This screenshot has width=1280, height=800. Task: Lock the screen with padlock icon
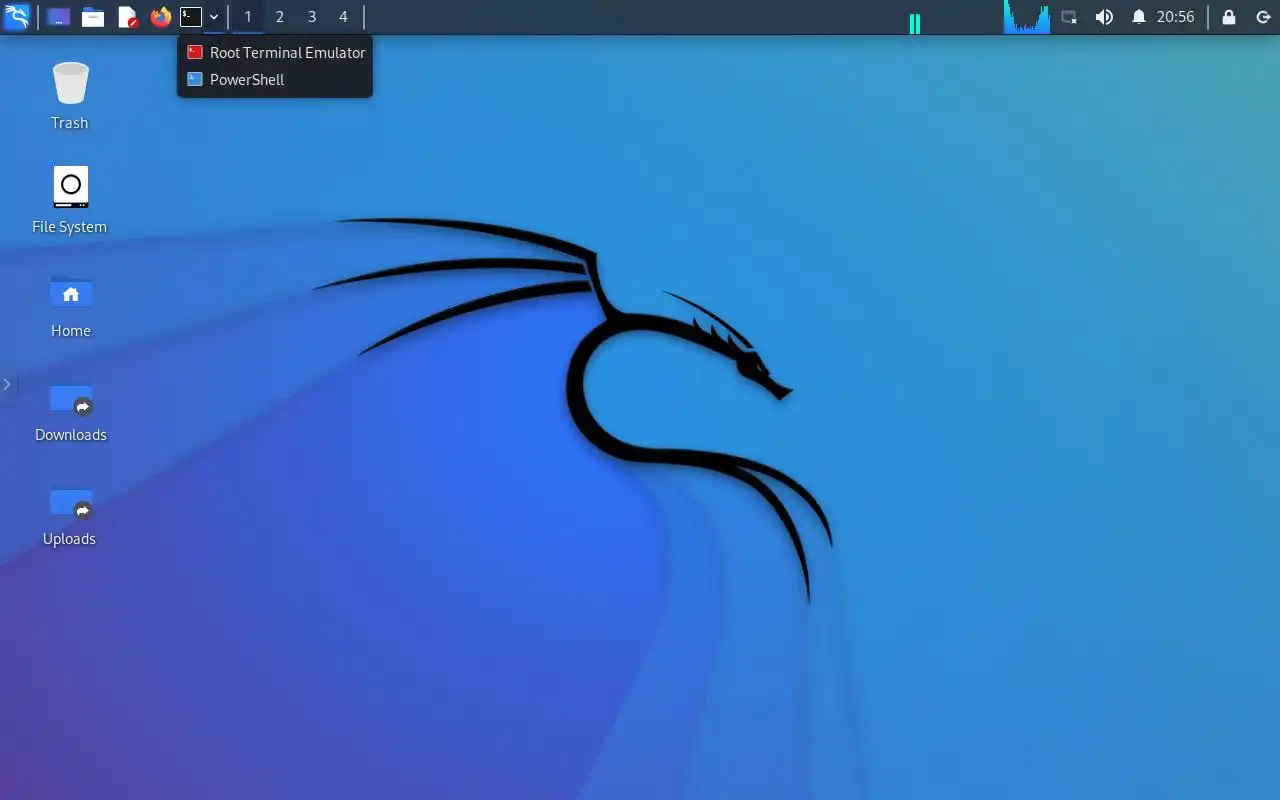[x=1229, y=17]
